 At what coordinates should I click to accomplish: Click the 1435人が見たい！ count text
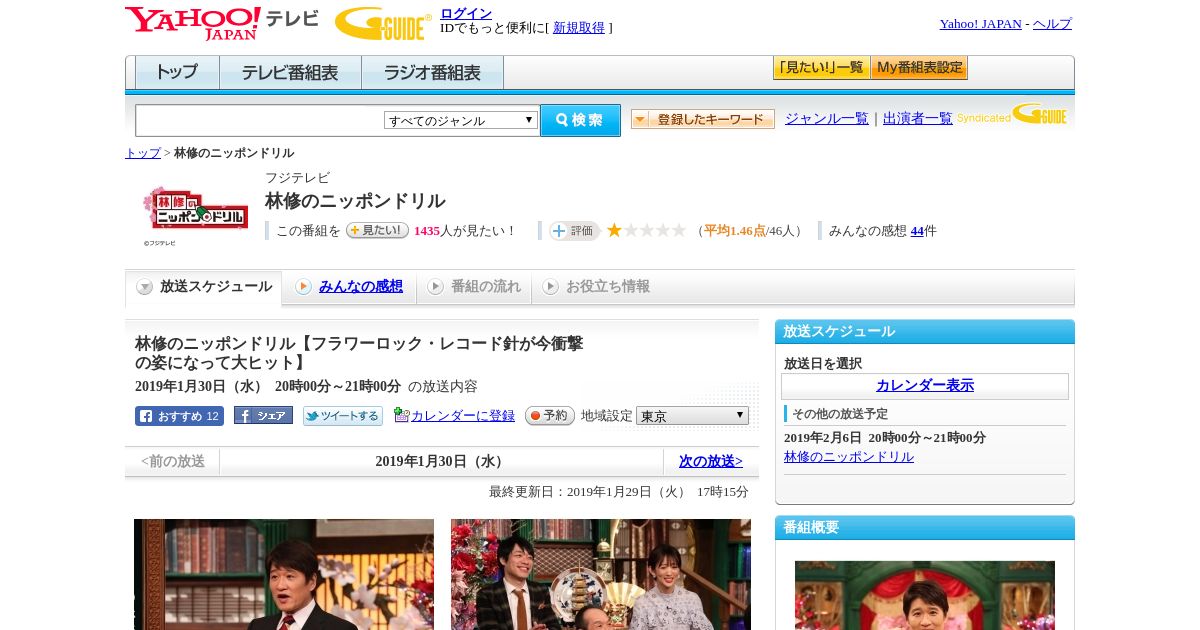pos(464,231)
